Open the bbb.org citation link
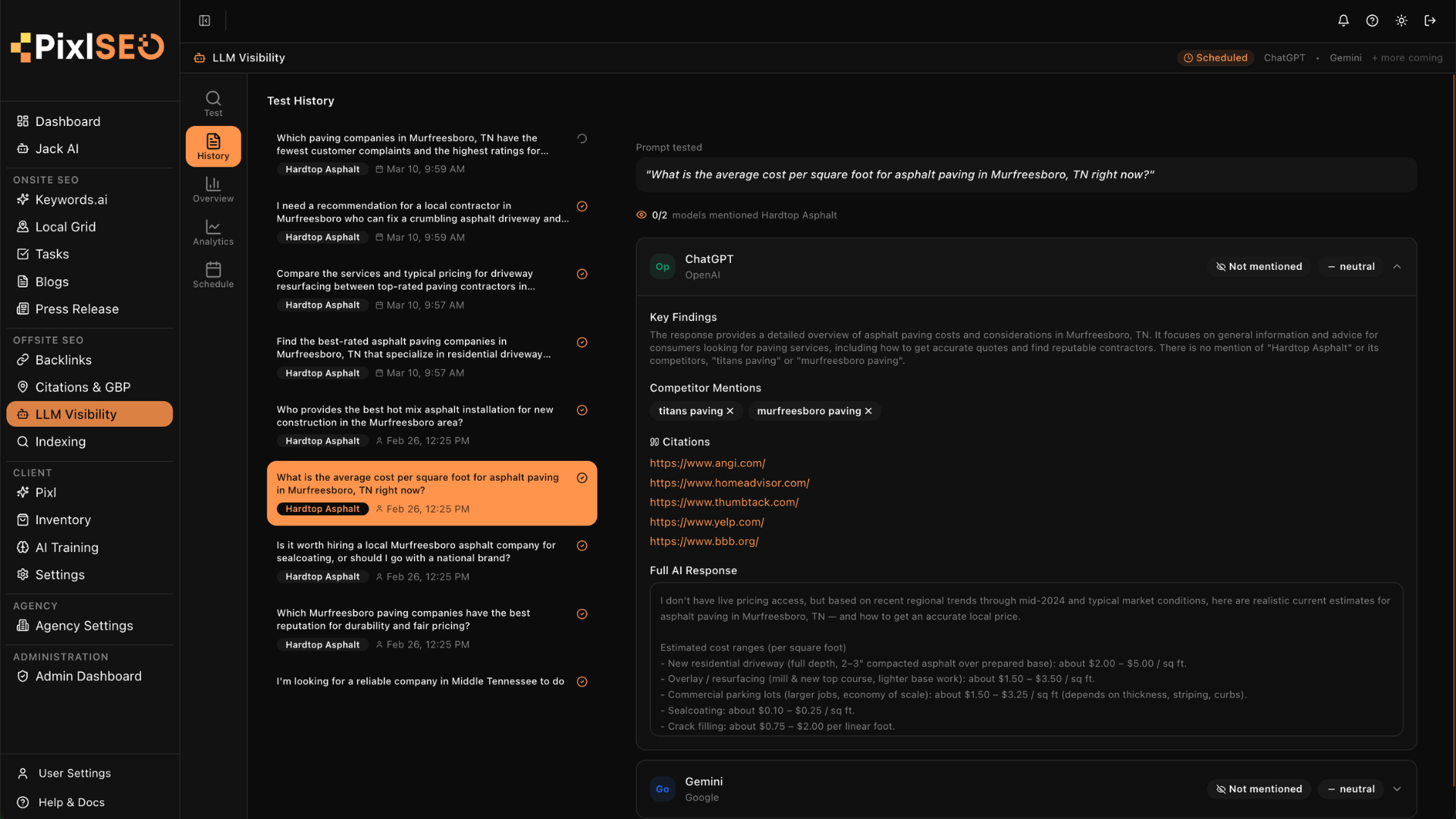The height and width of the screenshot is (819, 1456). tap(704, 541)
